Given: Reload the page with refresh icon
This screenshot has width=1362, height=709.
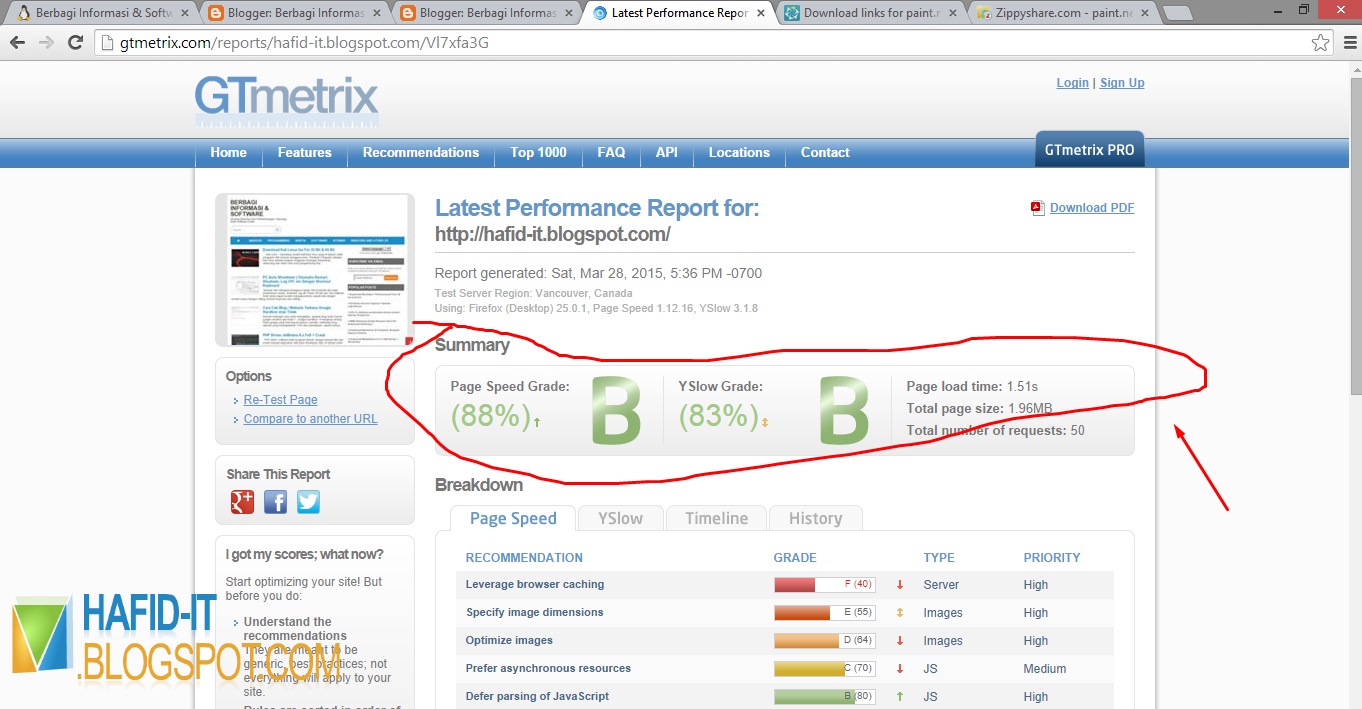Looking at the screenshot, I should point(75,43).
